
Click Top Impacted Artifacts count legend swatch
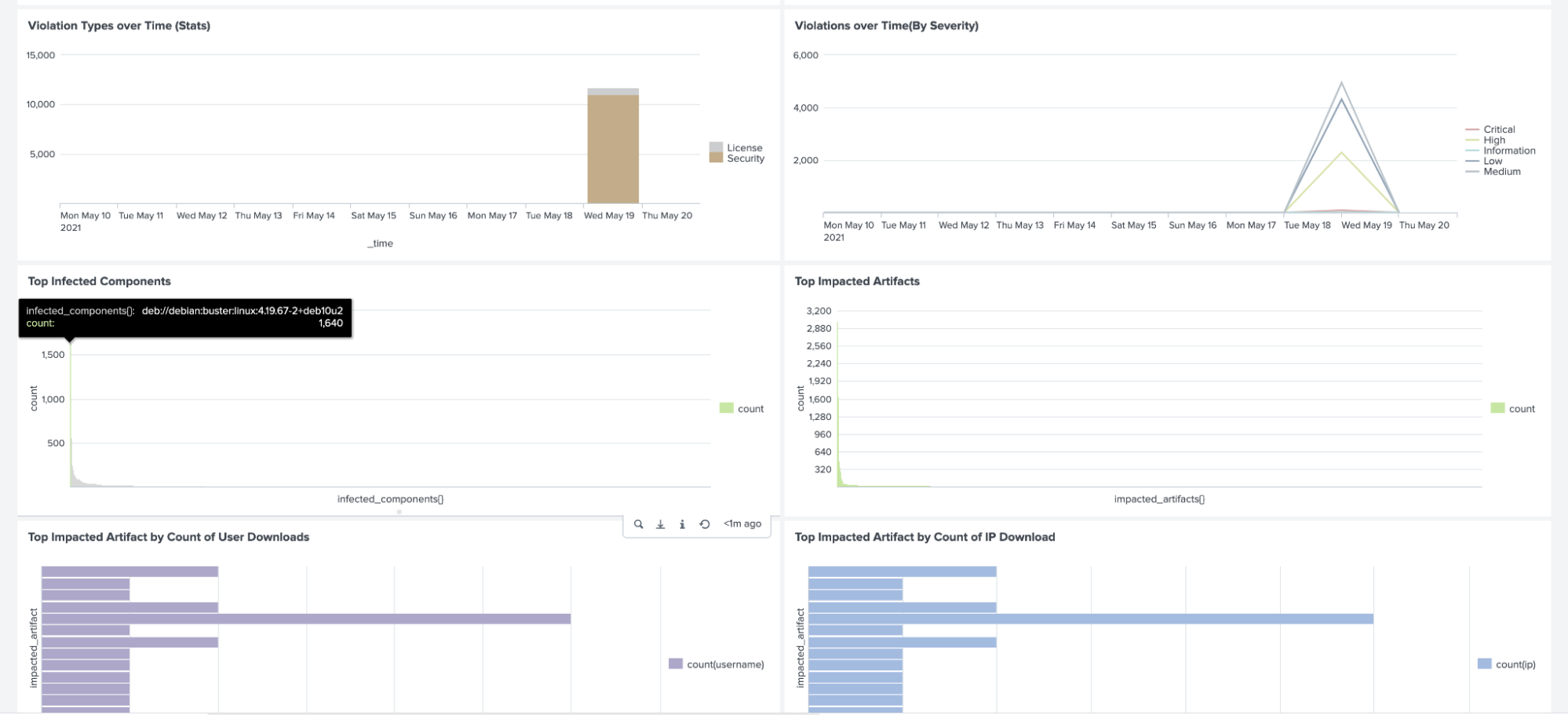pos(1497,408)
